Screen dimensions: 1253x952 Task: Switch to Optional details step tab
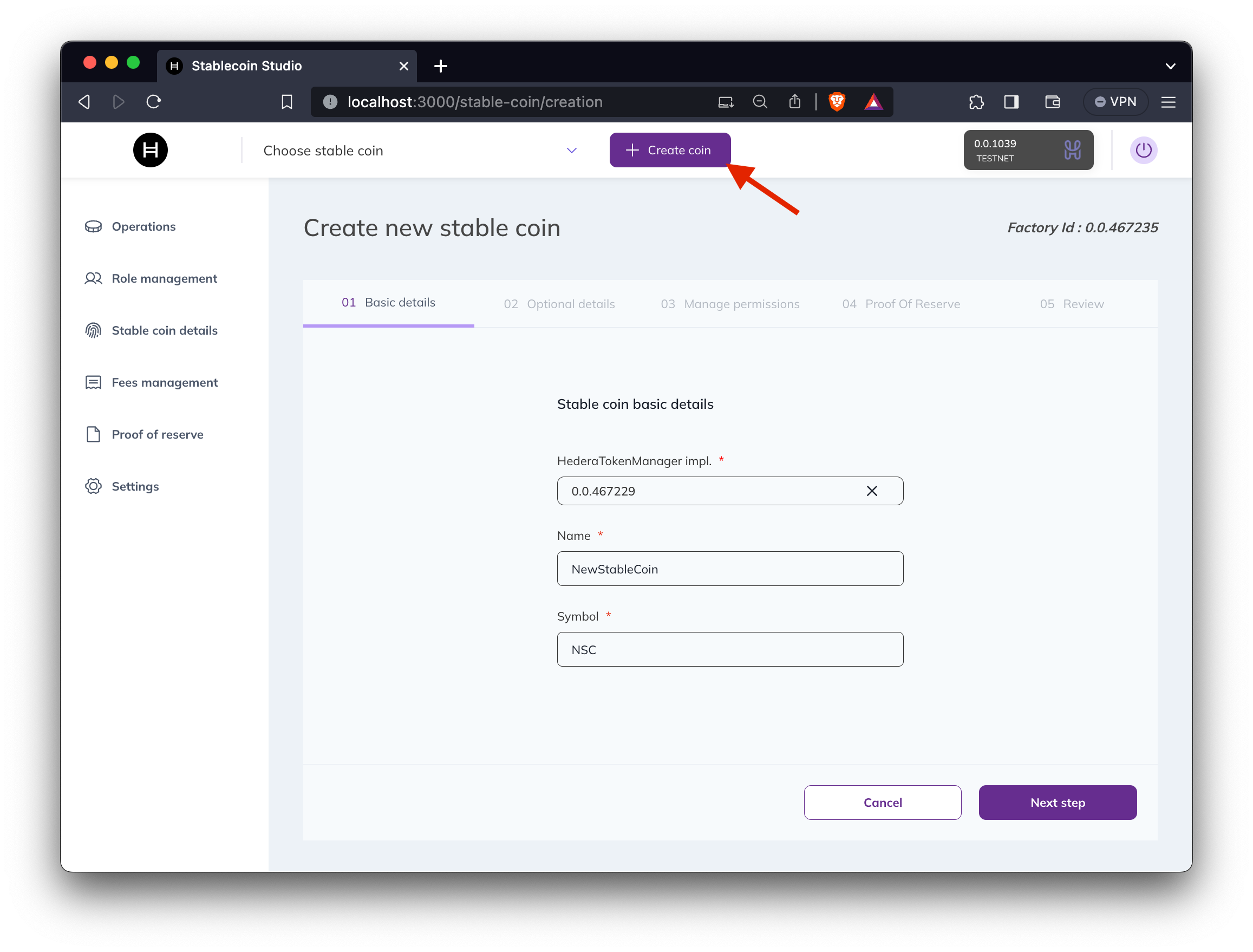559,304
